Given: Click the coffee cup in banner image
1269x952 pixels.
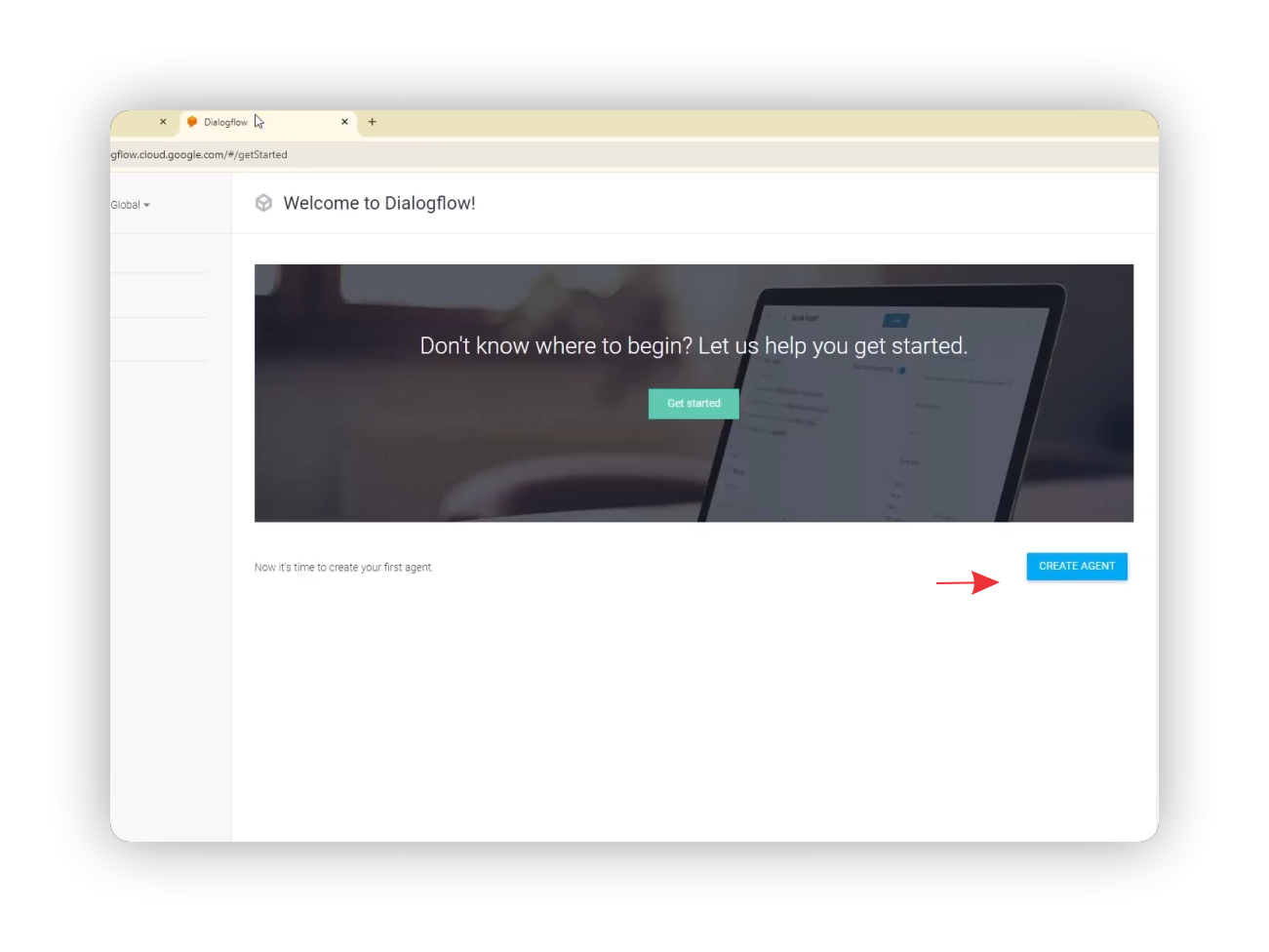Looking at the screenshot, I should (546, 488).
